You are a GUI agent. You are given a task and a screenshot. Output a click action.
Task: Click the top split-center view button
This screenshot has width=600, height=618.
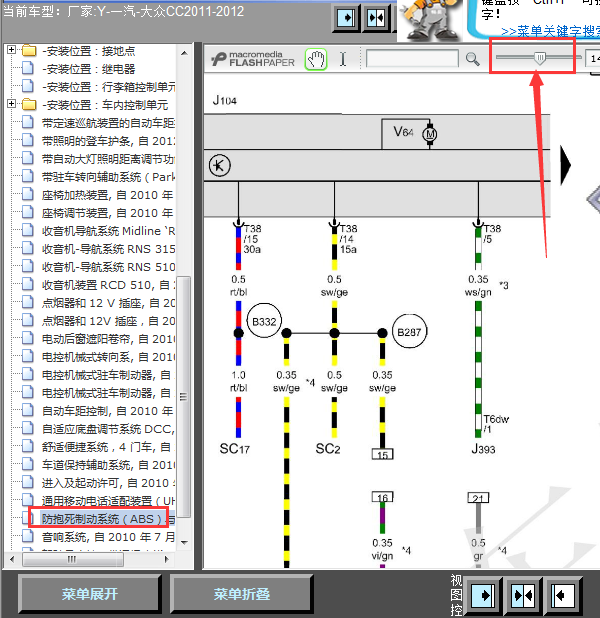376,18
